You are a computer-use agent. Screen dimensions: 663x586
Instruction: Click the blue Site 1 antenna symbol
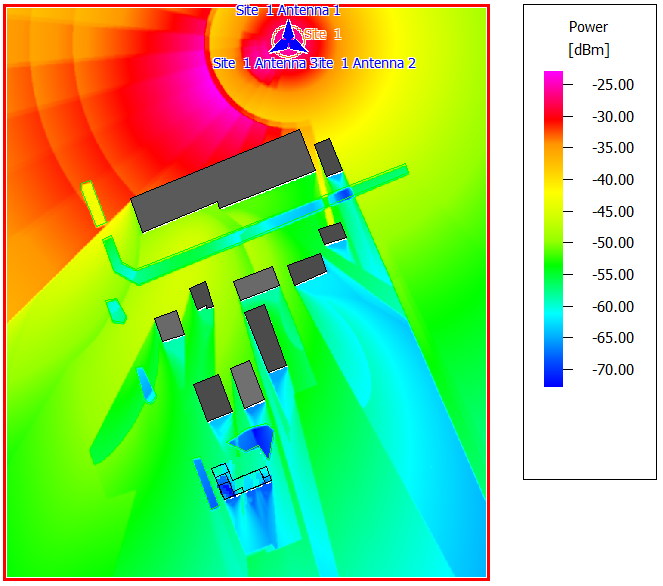click(288, 38)
